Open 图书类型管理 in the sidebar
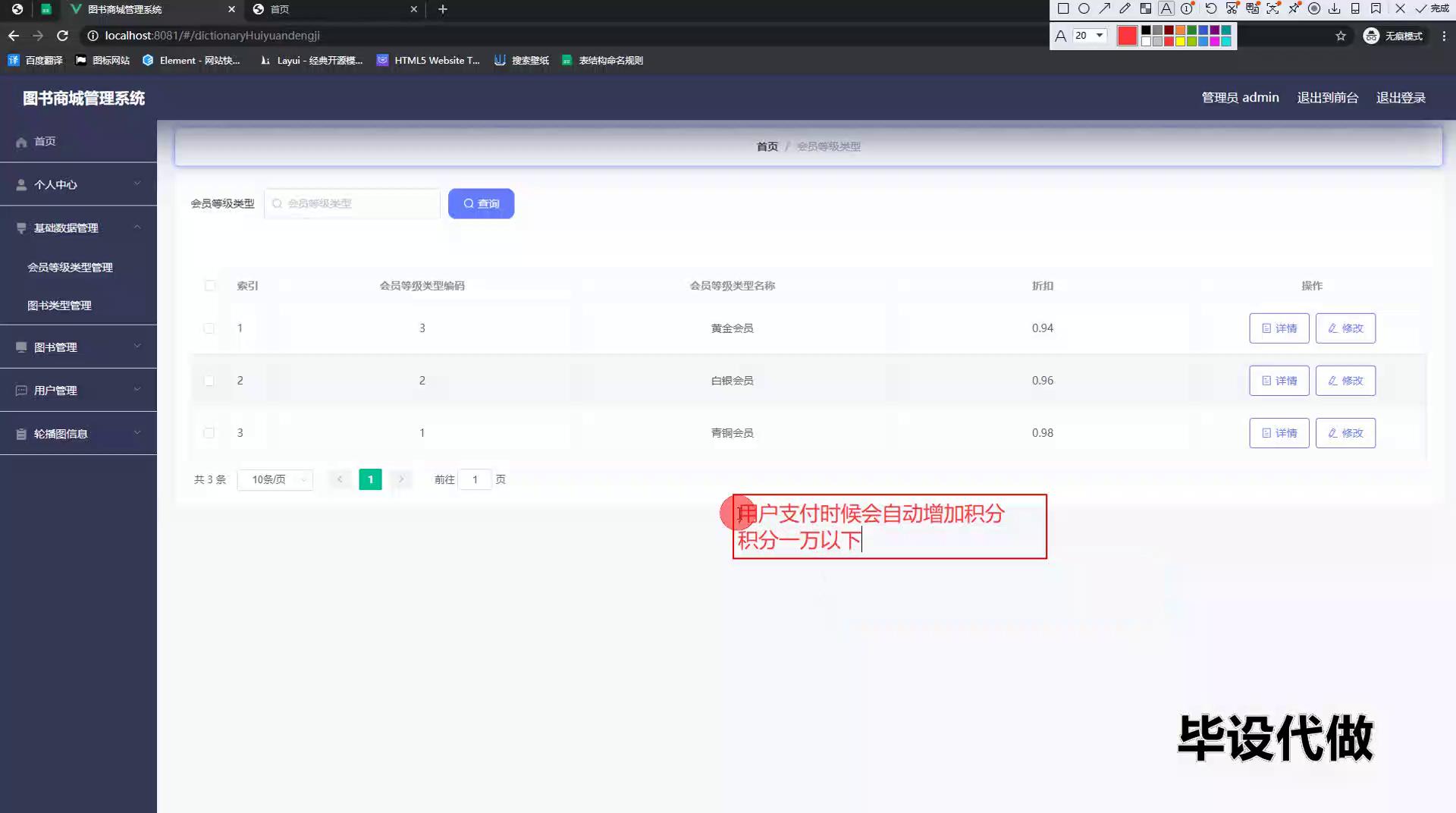Image resolution: width=1456 pixels, height=813 pixels. 59,306
